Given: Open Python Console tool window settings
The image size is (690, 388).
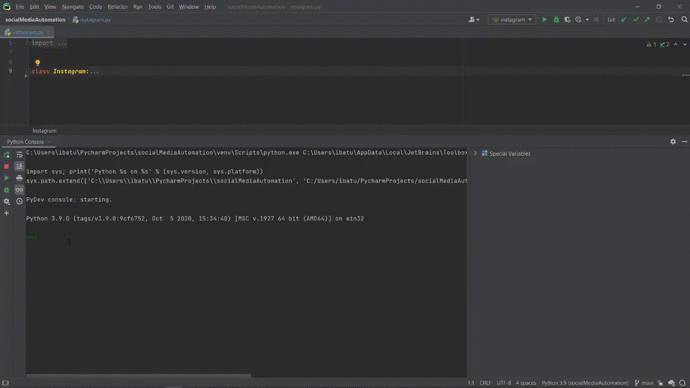Looking at the screenshot, I should click(x=673, y=142).
